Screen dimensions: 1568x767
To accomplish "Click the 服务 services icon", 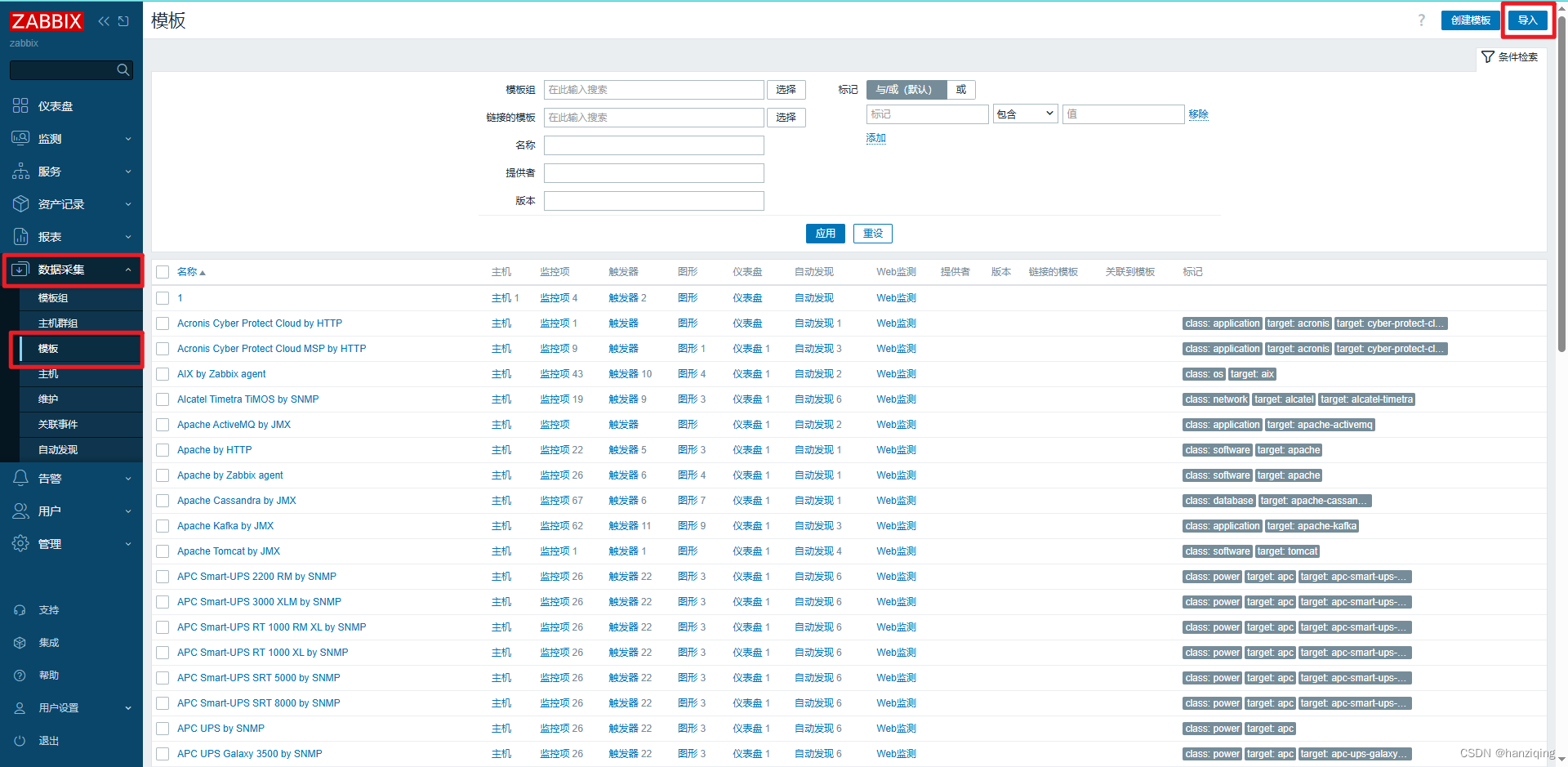I will coord(20,172).
